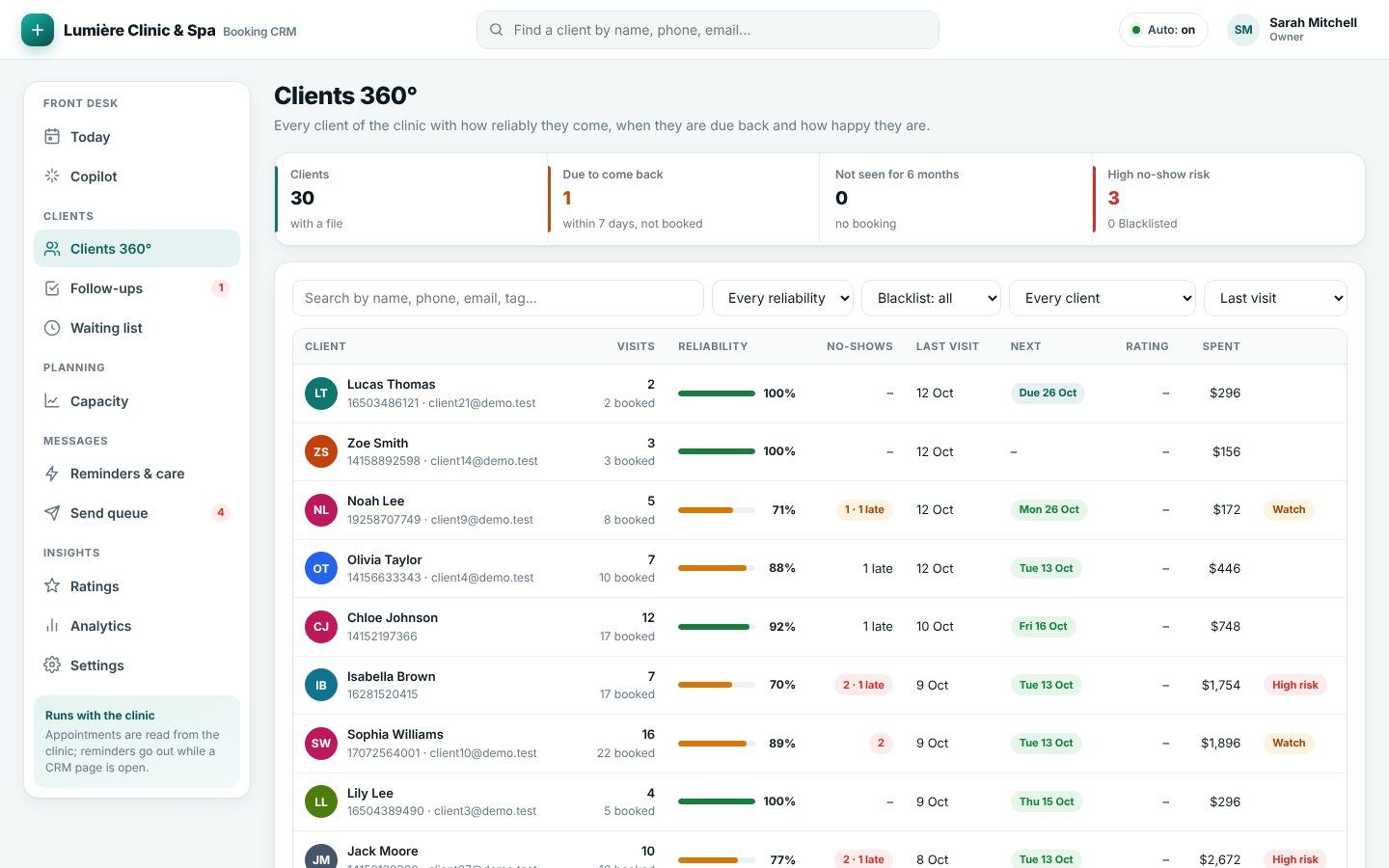Open the Follow-ups menu item
The width and height of the screenshot is (1389, 868).
click(137, 288)
